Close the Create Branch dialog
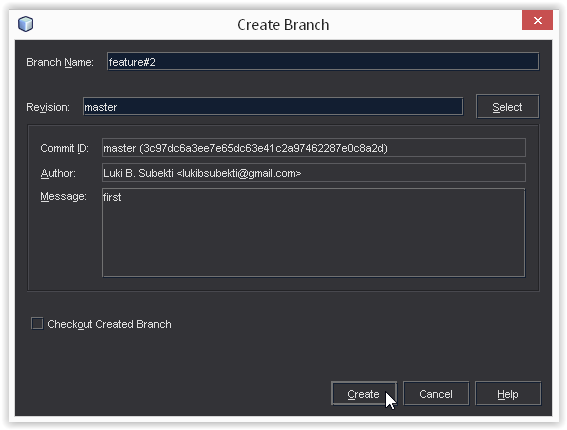This screenshot has width=567, height=430. [x=537, y=20]
